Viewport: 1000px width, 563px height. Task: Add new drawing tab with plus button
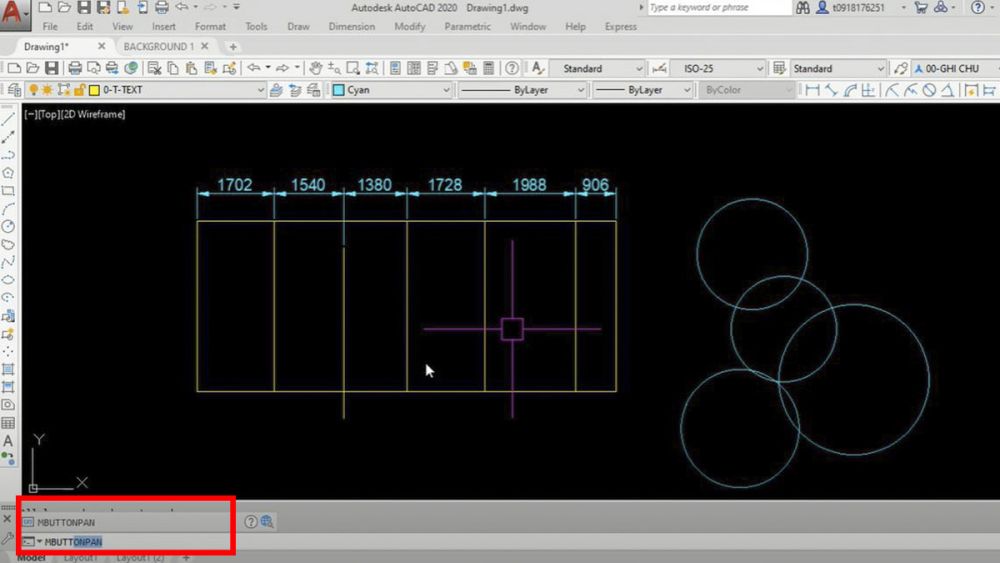click(233, 47)
